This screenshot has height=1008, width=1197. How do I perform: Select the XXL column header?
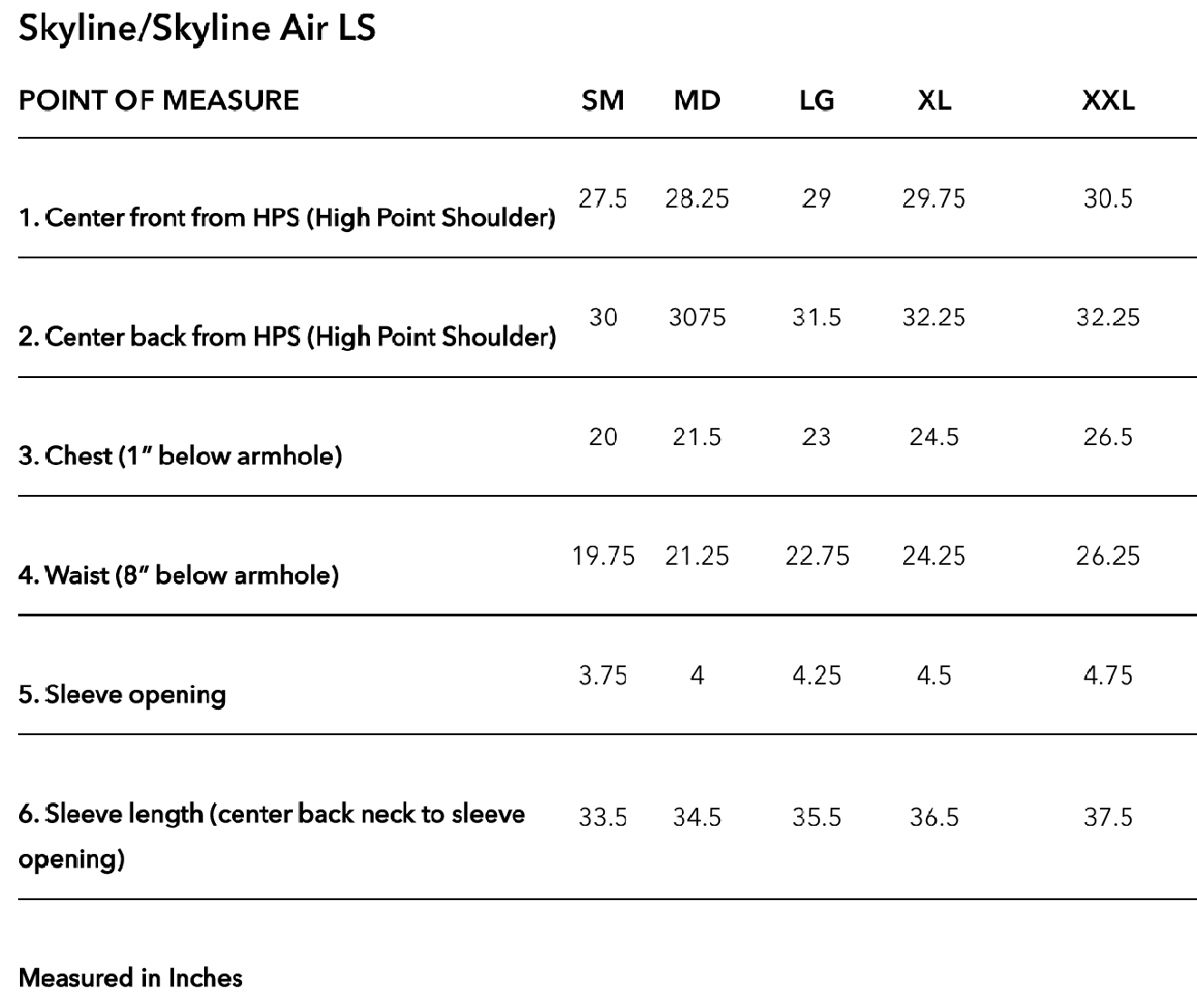[x=1107, y=100]
